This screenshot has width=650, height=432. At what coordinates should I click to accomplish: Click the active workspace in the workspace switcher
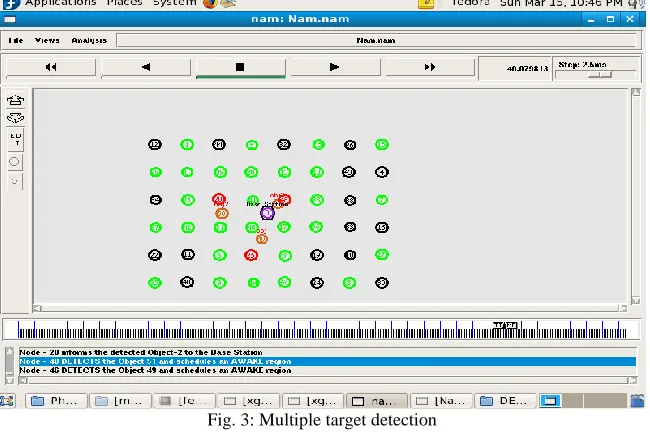(550, 401)
